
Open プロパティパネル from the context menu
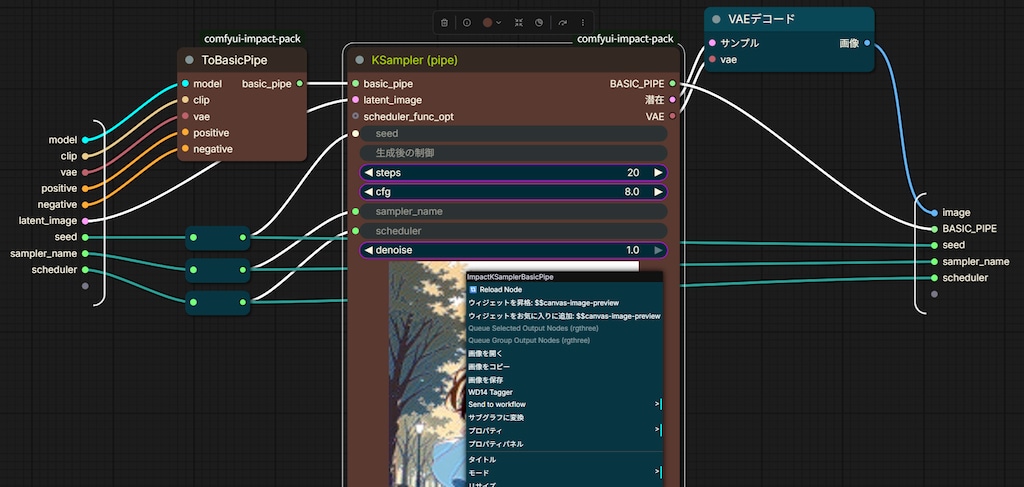coord(564,444)
